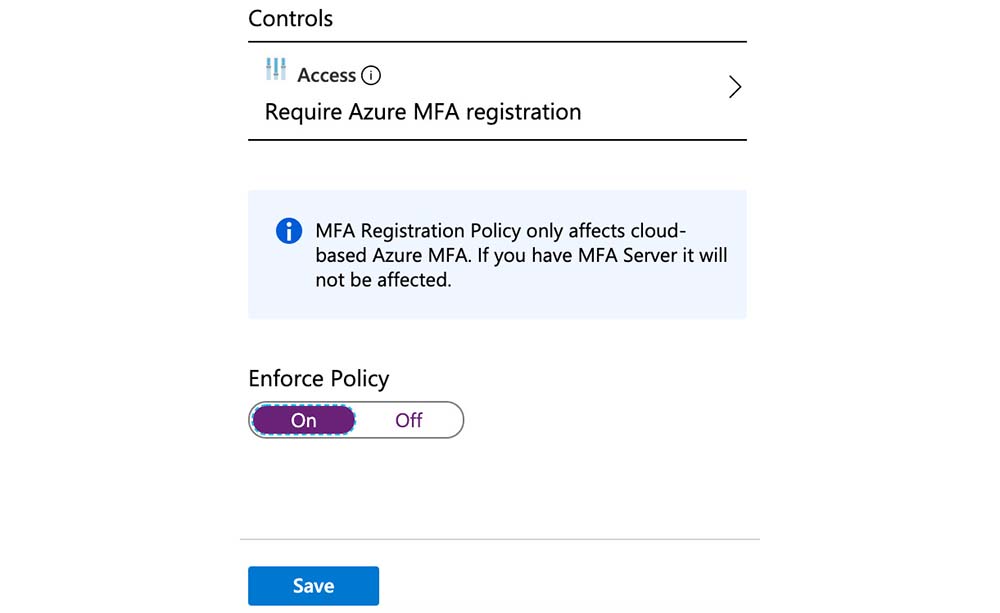Click the Controls section heading
Viewport: 1000px width, 613px height.
click(290, 18)
